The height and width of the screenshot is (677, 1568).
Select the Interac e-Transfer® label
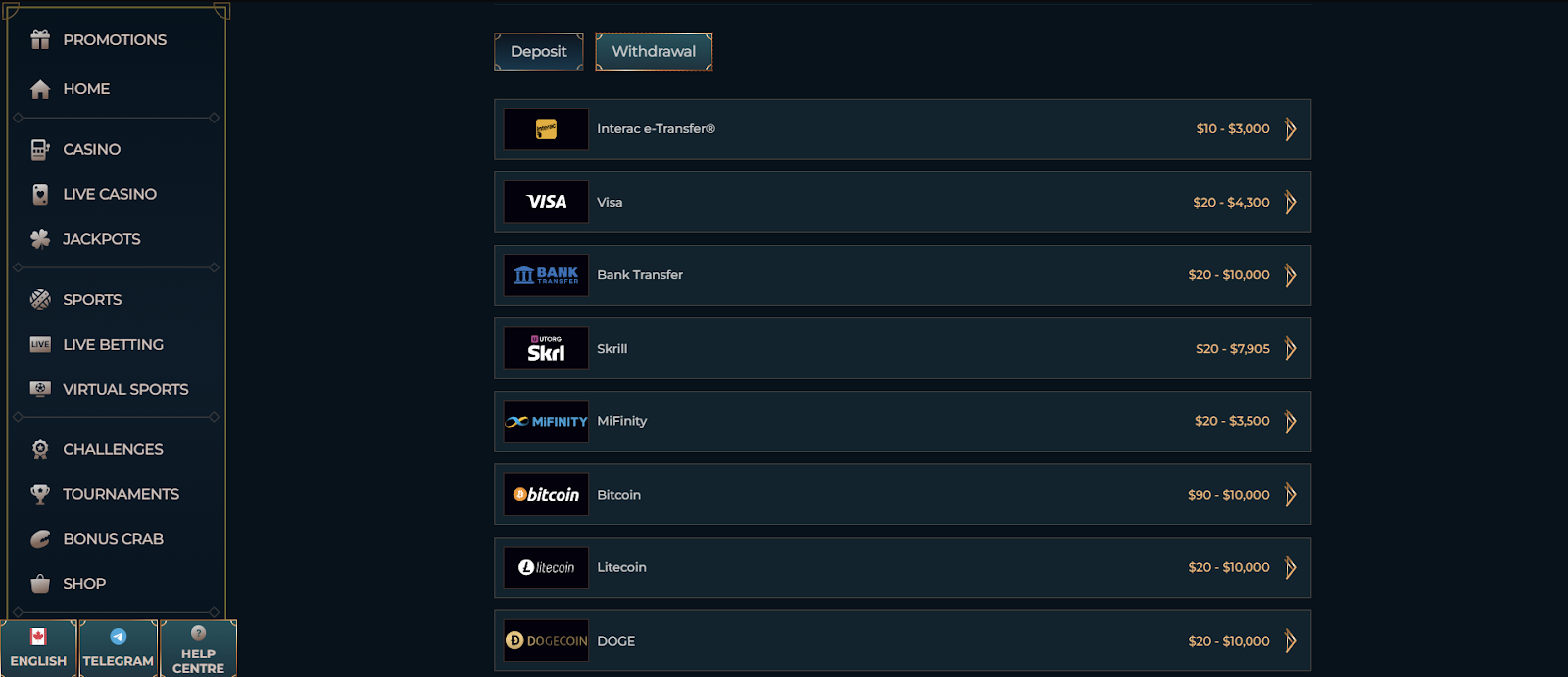point(657,129)
